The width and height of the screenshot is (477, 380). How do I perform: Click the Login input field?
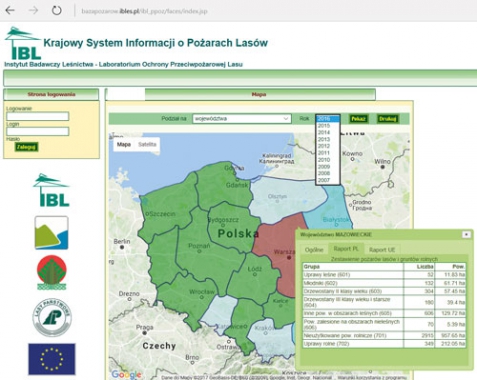click(x=38, y=131)
